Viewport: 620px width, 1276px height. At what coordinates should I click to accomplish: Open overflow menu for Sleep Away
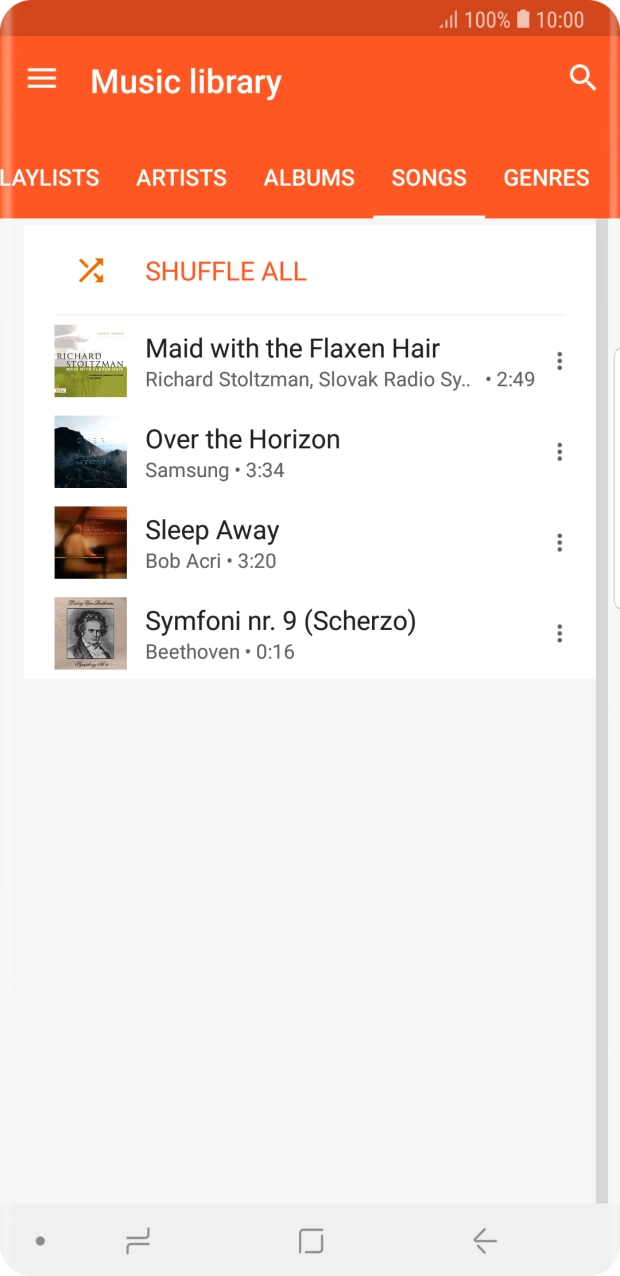click(559, 542)
